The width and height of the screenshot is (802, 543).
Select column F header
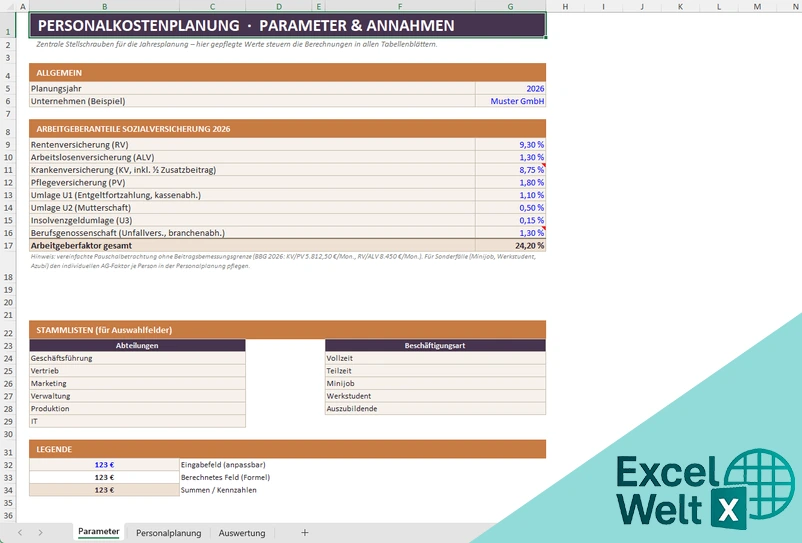point(400,6)
